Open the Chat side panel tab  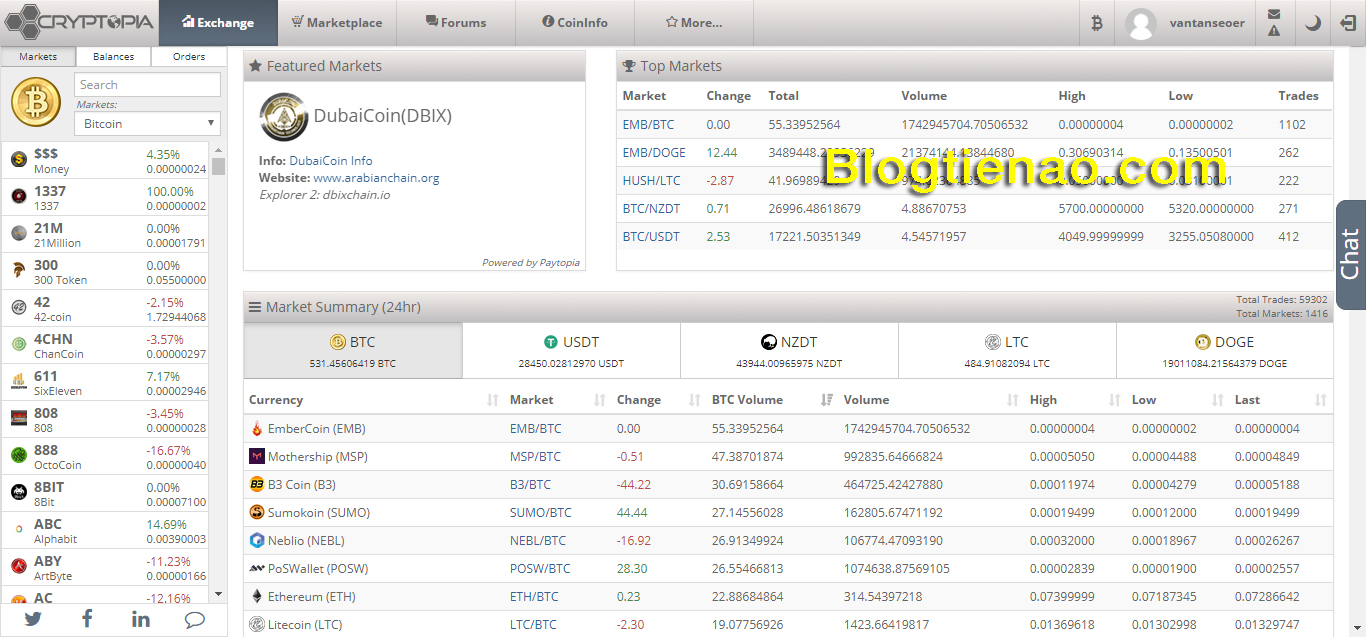tap(1351, 255)
